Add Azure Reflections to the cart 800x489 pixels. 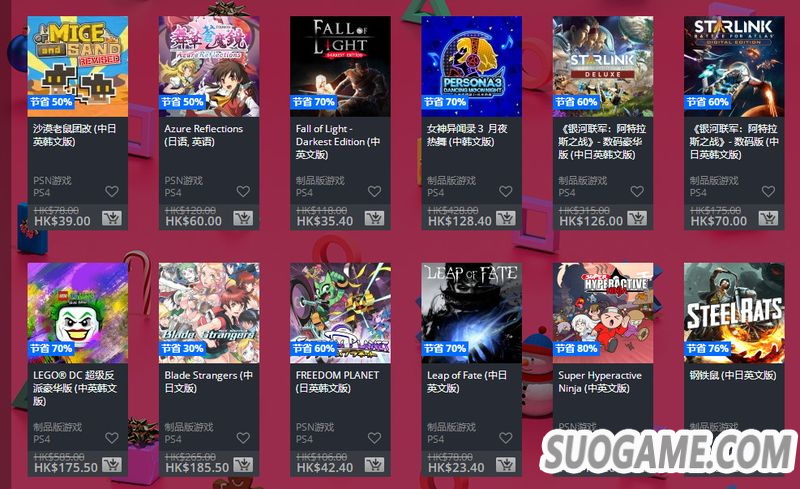click(x=243, y=218)
